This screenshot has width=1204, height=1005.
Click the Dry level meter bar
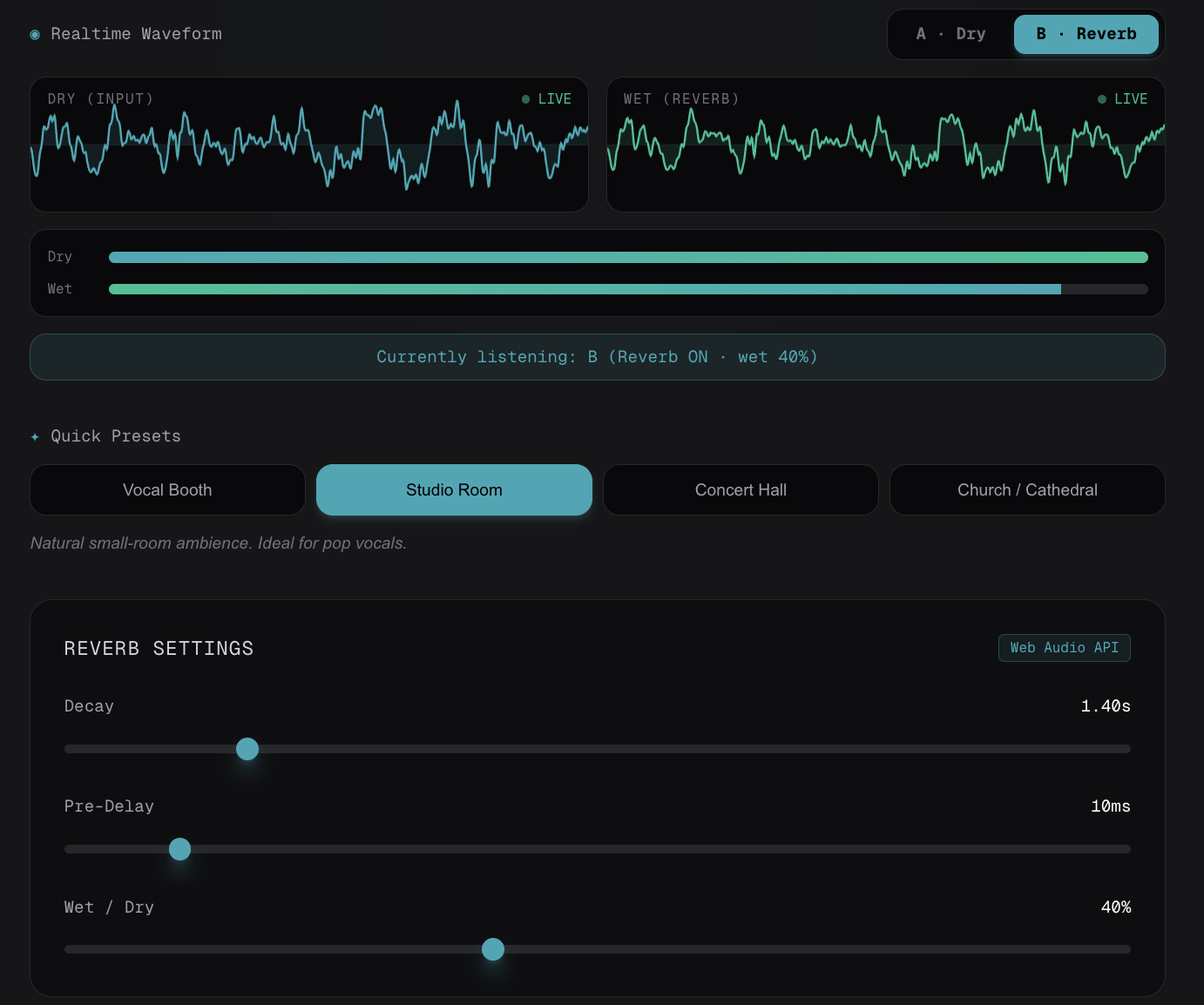tap(628, 257)
